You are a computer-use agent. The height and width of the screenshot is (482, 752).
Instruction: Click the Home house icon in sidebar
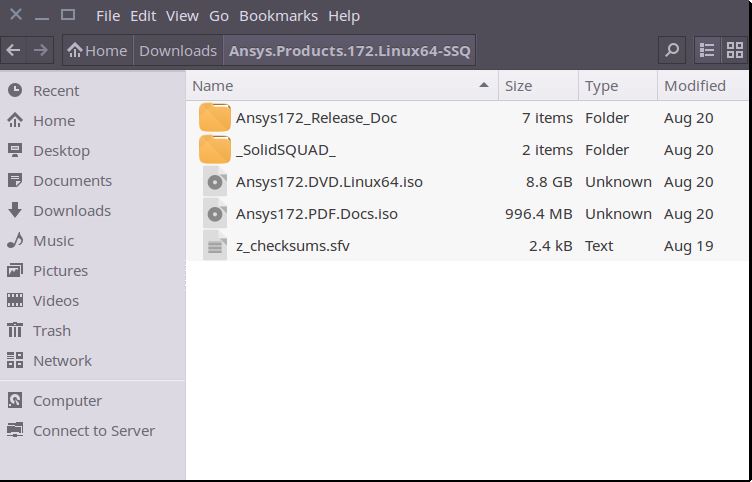[15, 120]
